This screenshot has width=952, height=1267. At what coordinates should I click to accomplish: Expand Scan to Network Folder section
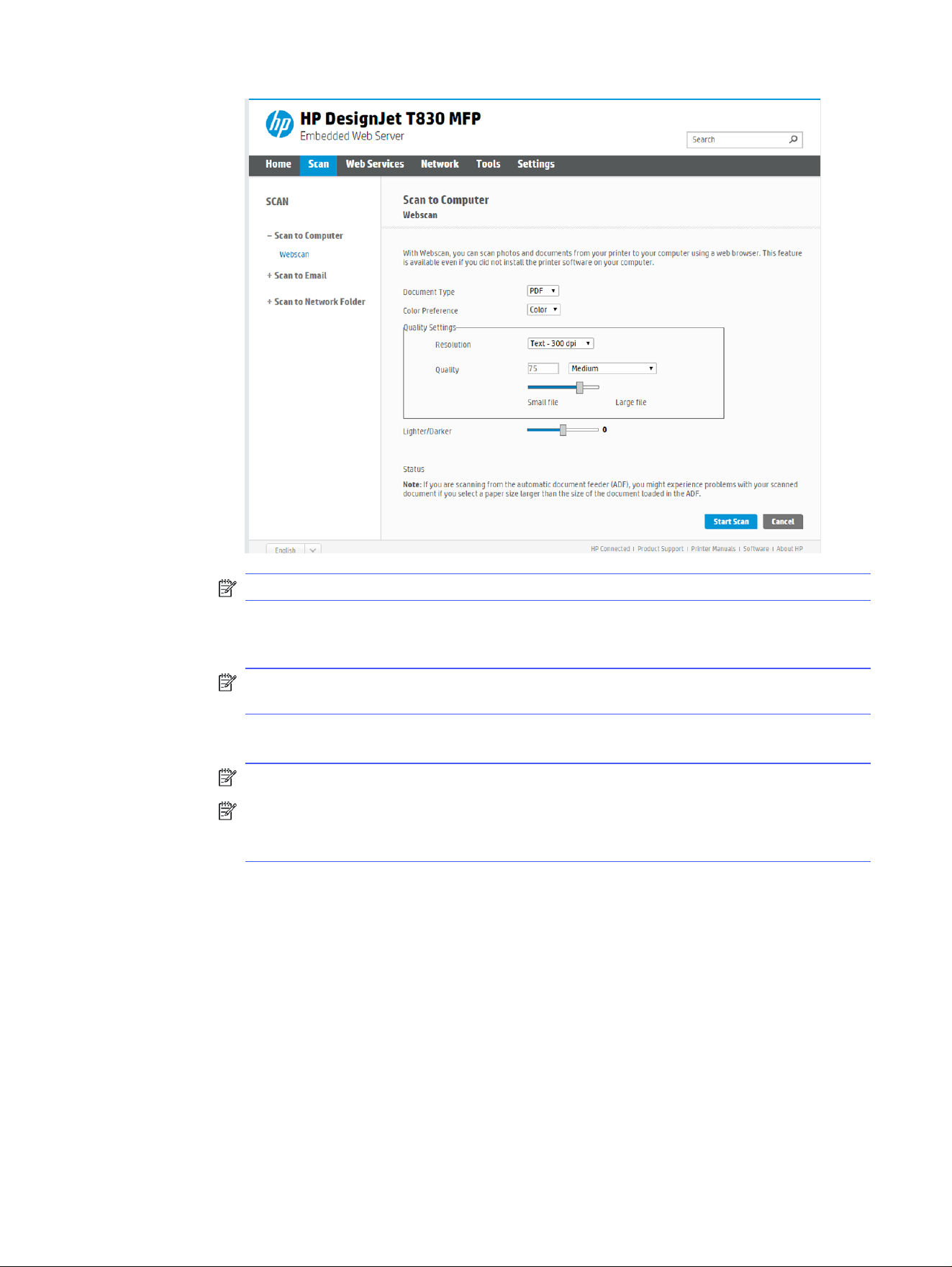coord(316,302)
